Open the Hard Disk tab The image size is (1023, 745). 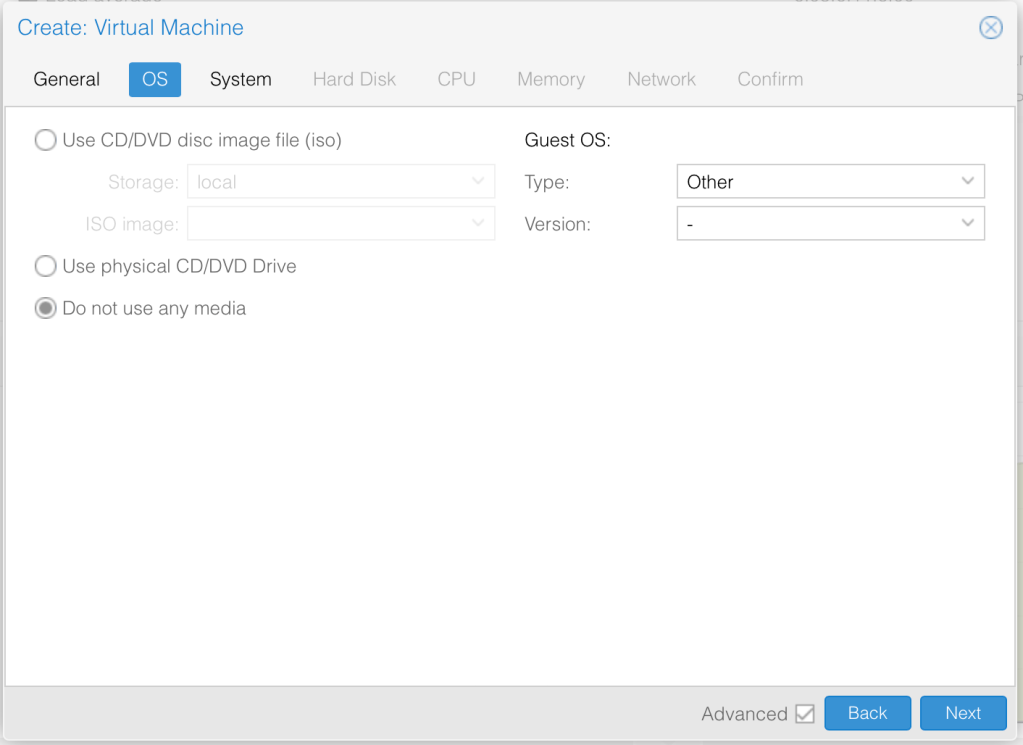(354, 79)
